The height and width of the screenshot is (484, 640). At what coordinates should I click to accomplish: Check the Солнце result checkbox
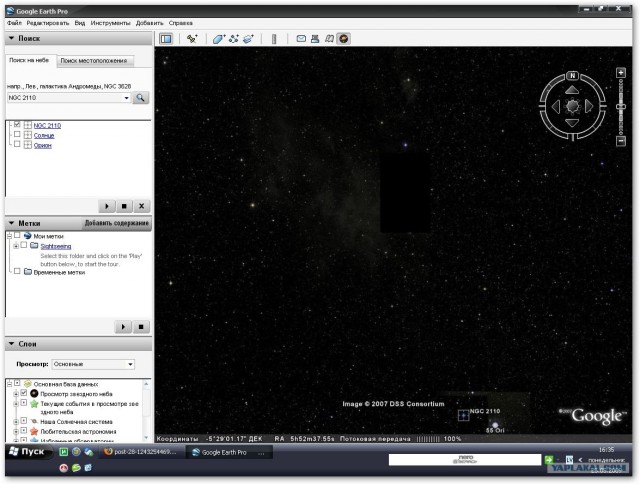coord(17,134)
